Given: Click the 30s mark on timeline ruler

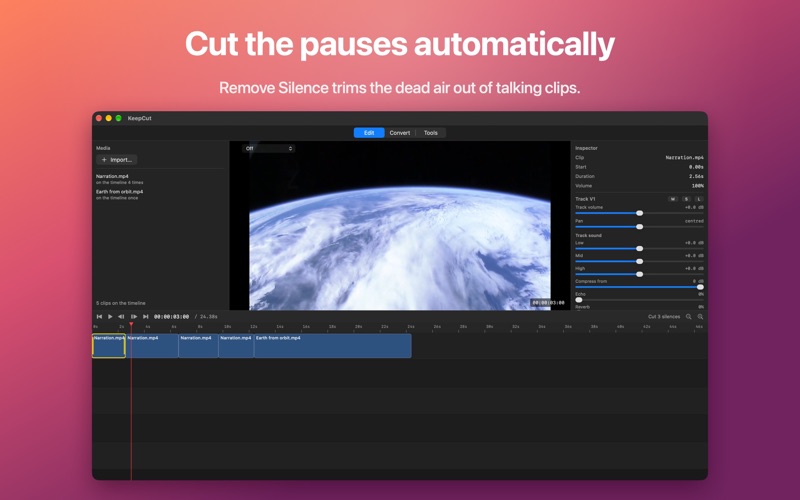Looking at the screenshot, I should [x=489, y=327].
